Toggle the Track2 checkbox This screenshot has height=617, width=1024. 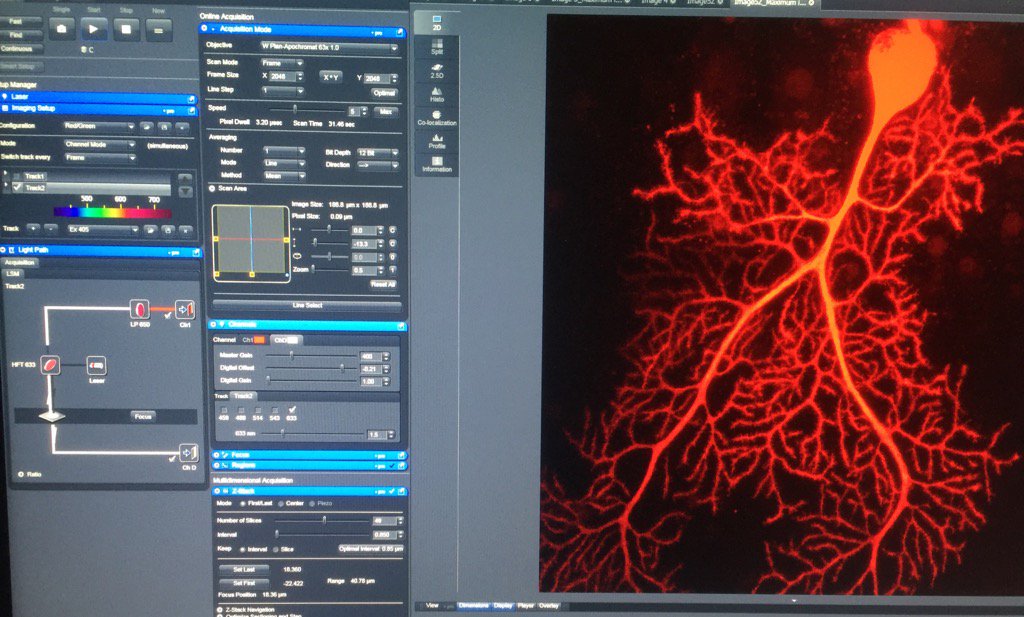pos(18,187)
